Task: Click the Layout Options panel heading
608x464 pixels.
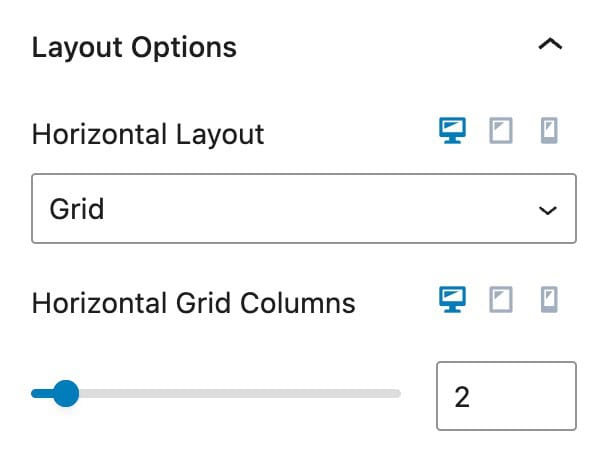Action: click(x=134, y=47)
